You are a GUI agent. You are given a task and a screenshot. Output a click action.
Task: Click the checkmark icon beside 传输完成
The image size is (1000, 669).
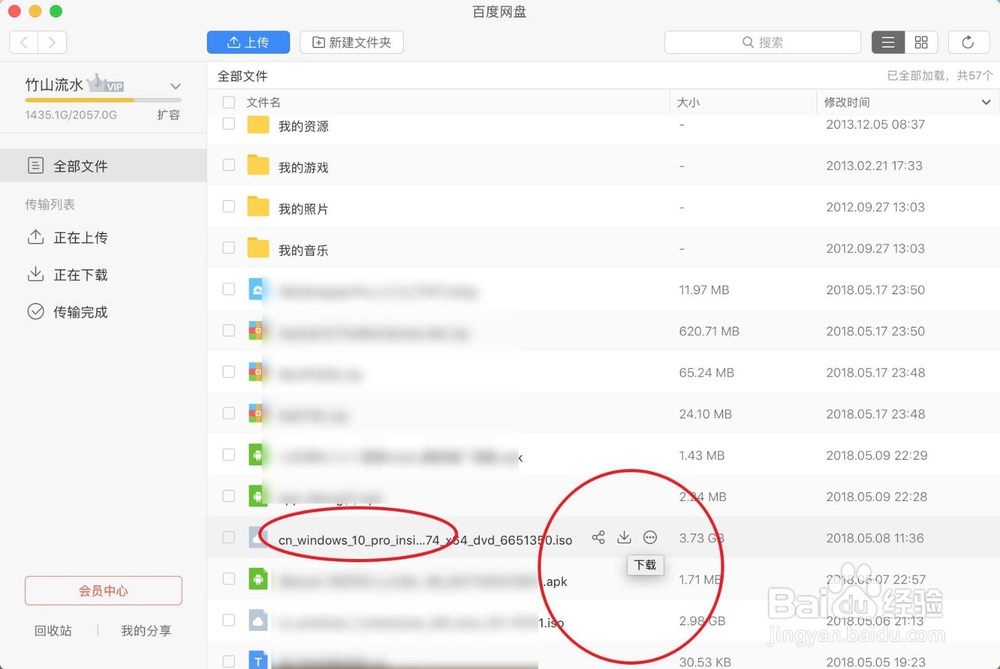(36, 311)
